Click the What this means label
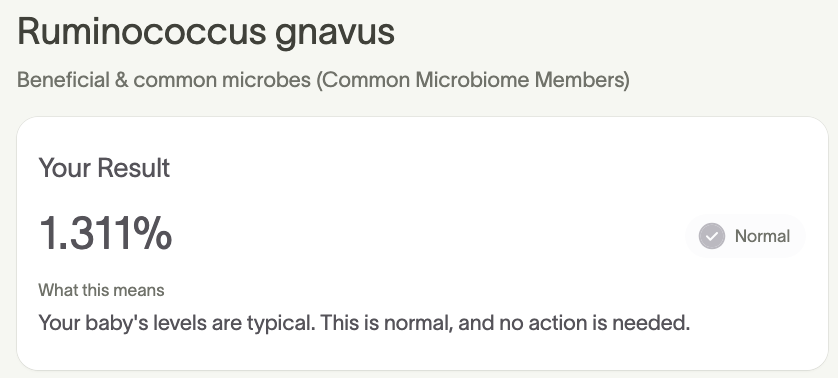The height and width of the screenshot is (378, 838). tap(102, 290)
